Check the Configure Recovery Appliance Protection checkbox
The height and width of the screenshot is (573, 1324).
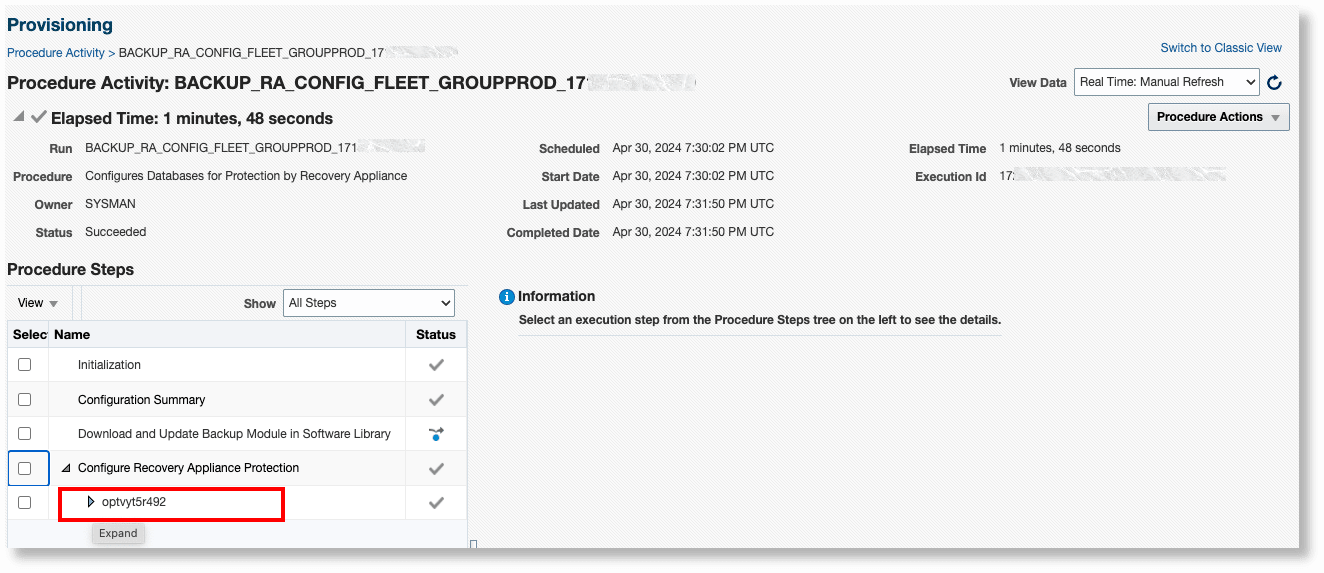point(25,468)
